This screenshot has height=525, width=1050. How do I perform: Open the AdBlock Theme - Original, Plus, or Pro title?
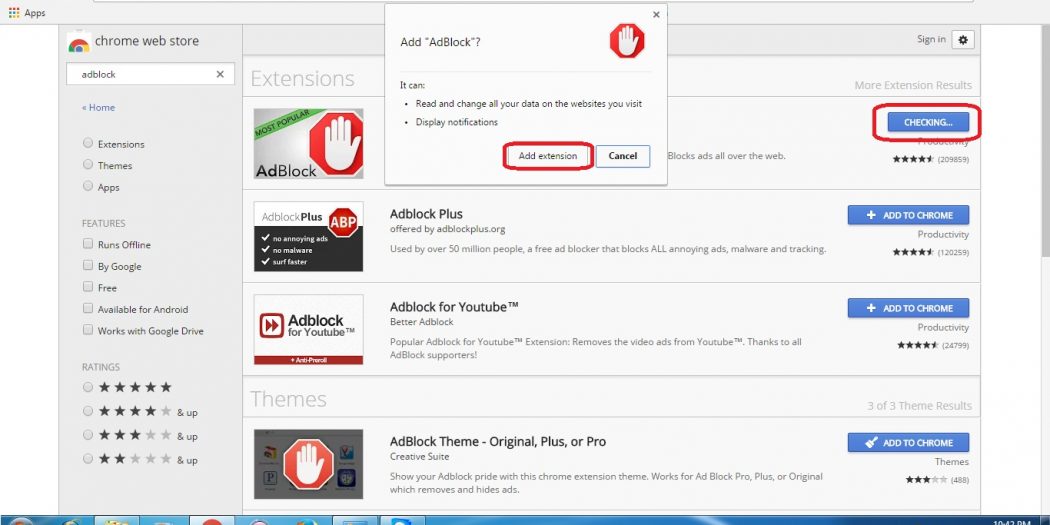(498, 441)
